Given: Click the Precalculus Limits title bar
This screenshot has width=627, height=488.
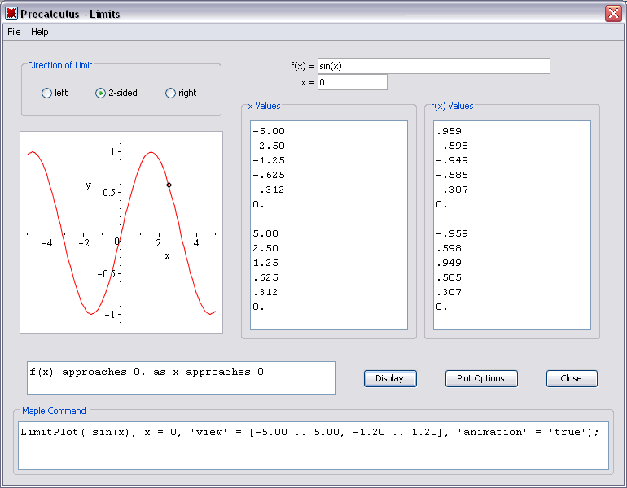Looking at the screenshot, I should pyautogui.click(x=300, y=12).
